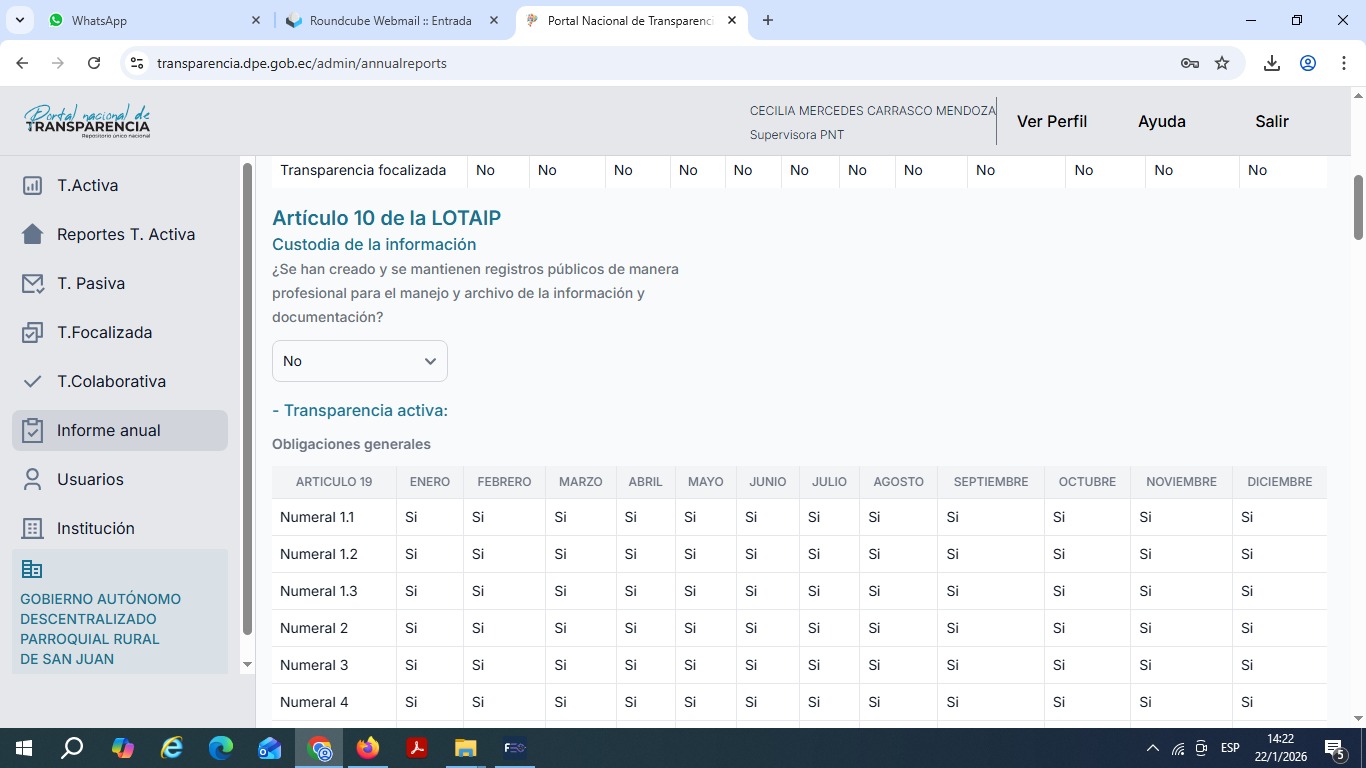Switch to the Roundcube Webmail tab

pyautogui.click(x=390, y=20)
